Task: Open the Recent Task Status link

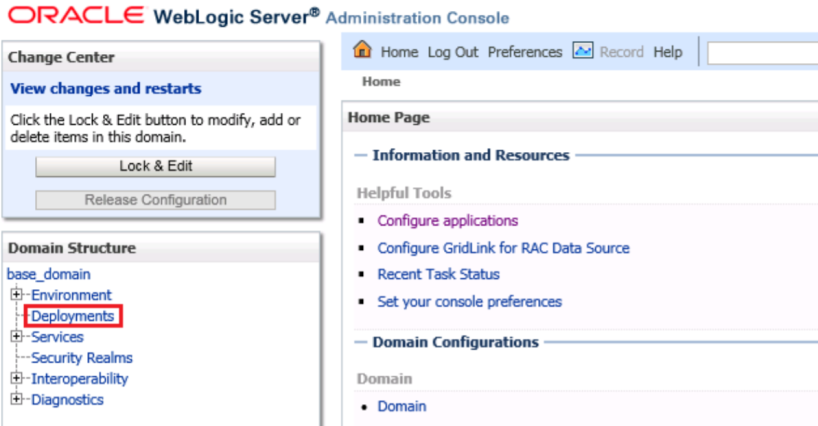Action: pyautogui.click(x=439, y=274)
